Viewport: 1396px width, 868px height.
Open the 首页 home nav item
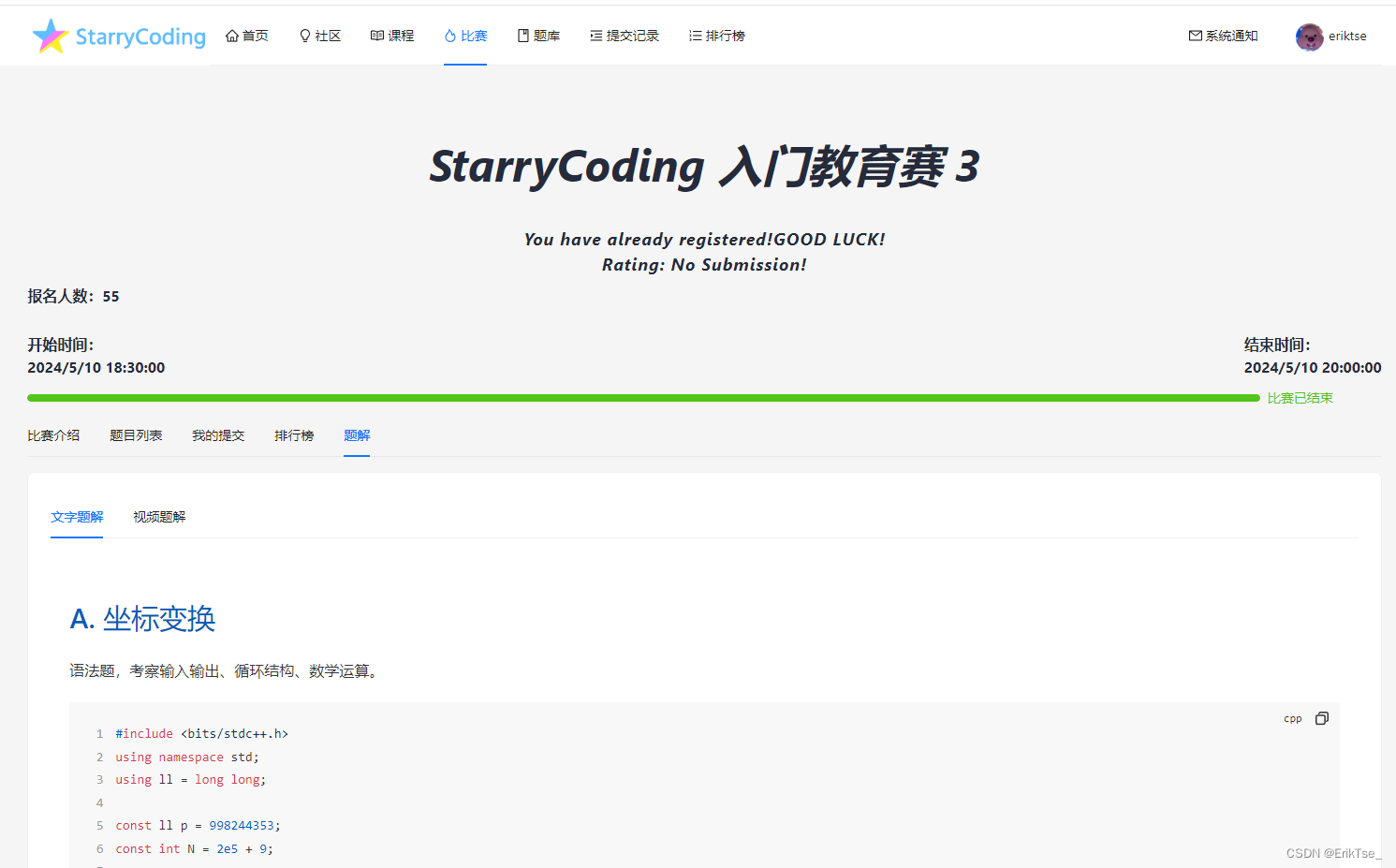point(247,36)
